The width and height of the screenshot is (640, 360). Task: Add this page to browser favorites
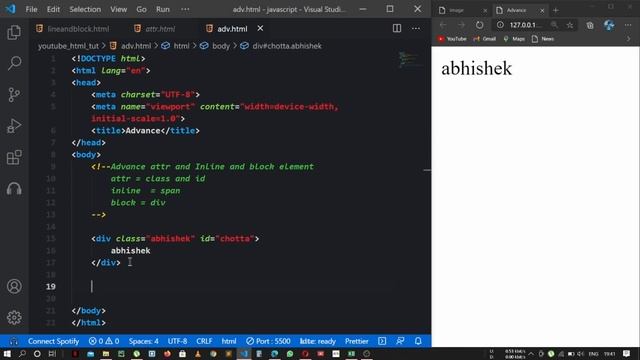coord(570,25)
